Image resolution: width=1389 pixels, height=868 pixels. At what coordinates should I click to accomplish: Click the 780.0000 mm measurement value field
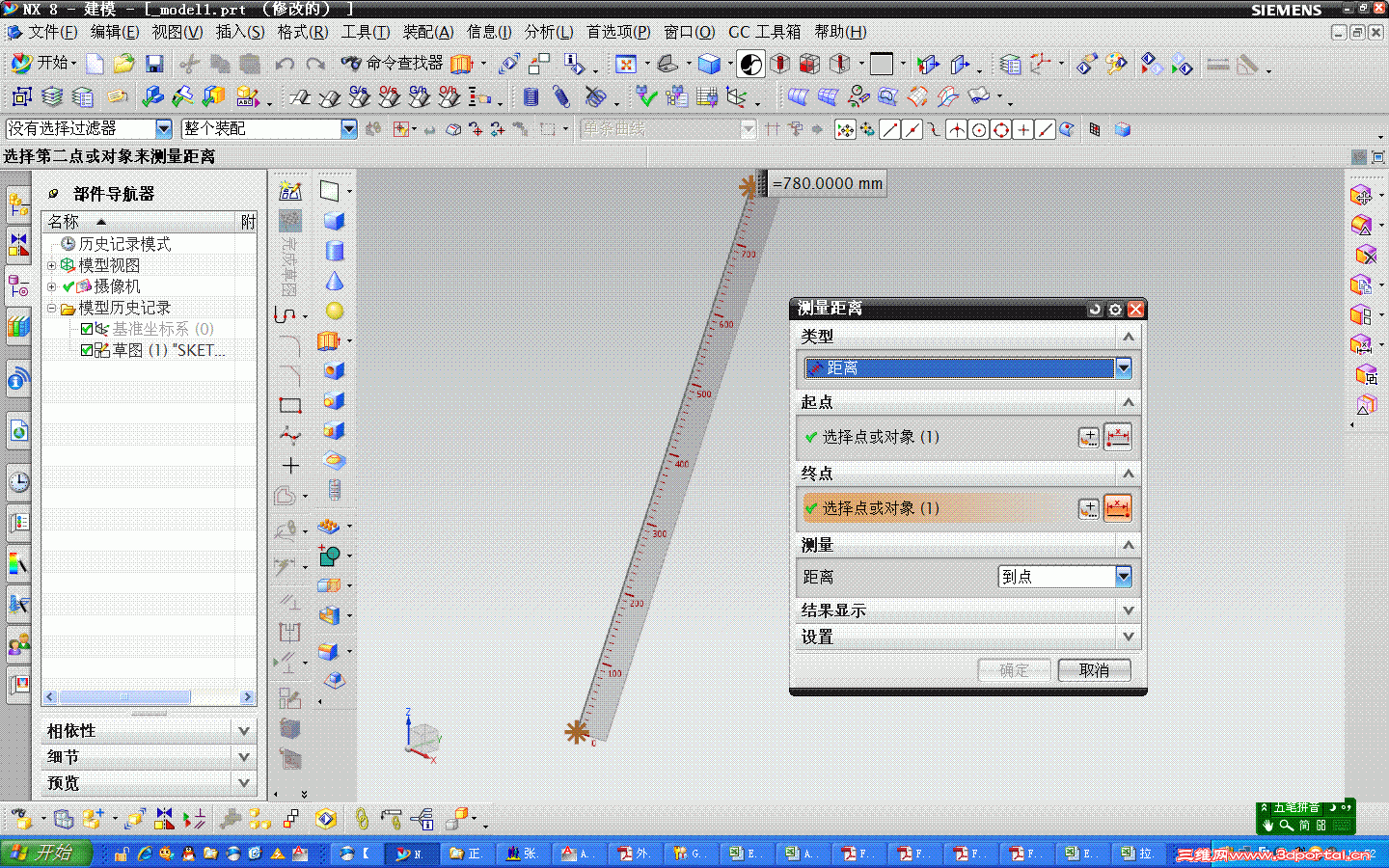tap(827, 183)
